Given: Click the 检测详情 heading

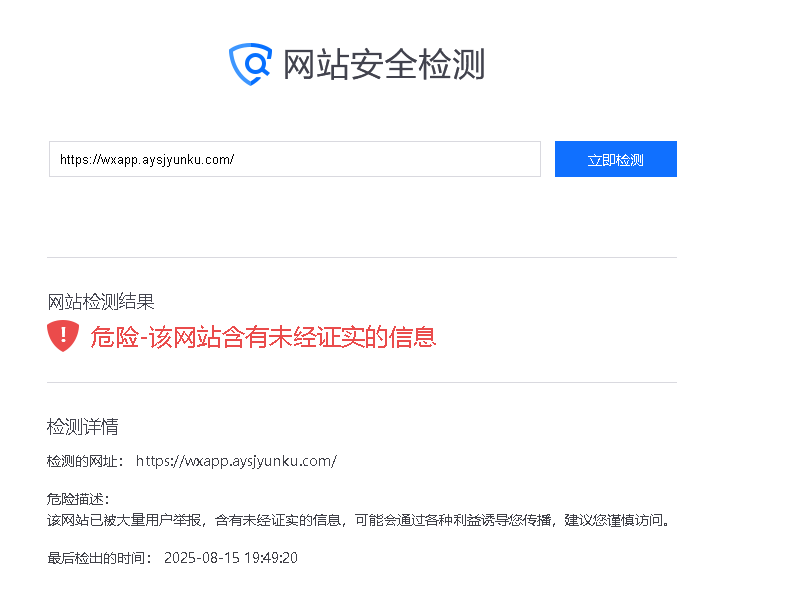Looking at the screenshot, I should coord(83,427).
